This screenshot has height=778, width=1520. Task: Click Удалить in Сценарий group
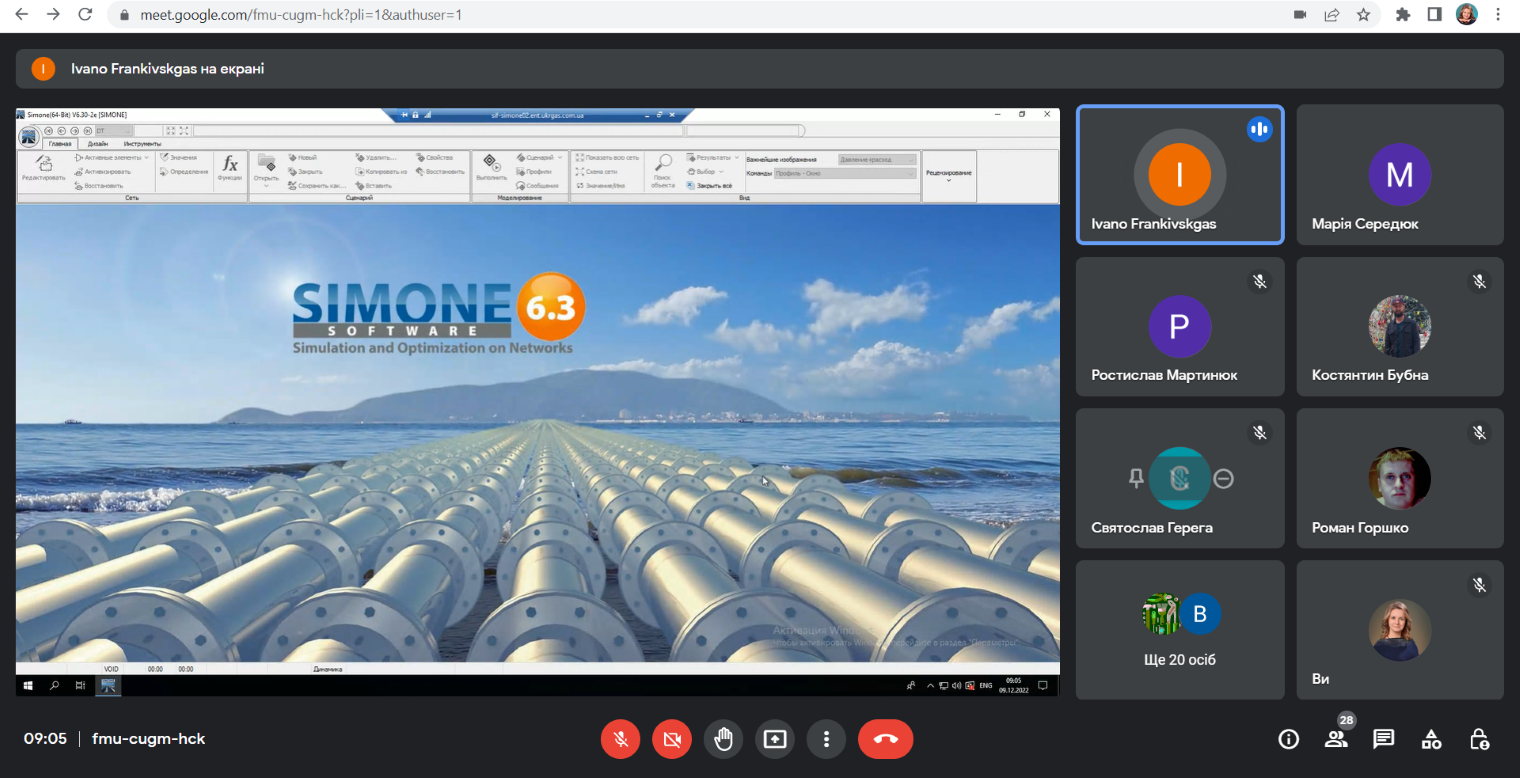point(376,157)
